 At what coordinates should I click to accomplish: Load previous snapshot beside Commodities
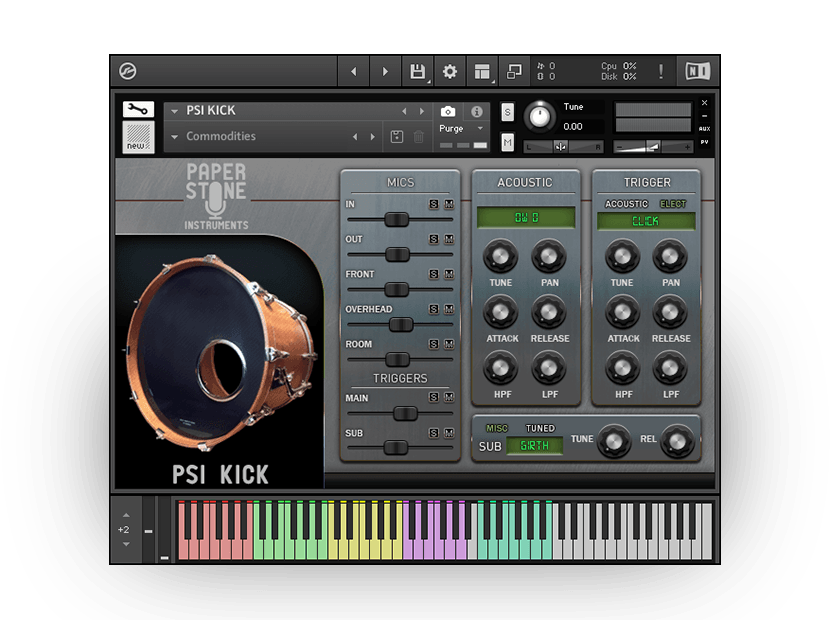point(355,137)
